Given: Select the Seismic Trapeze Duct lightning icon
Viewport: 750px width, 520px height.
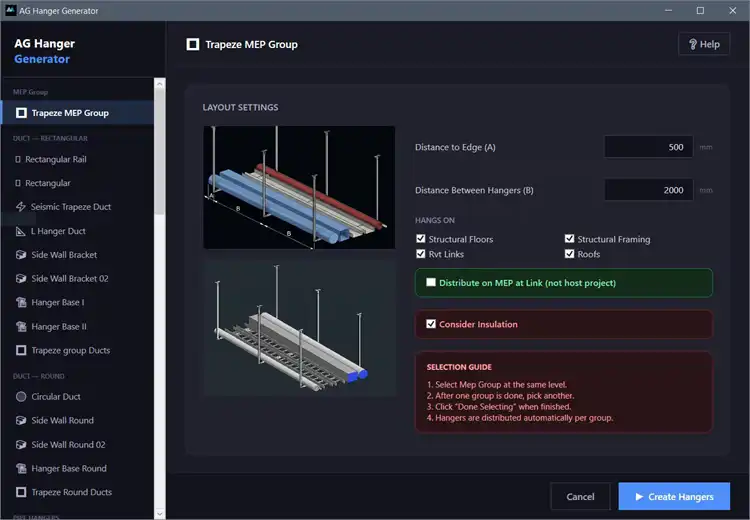Looking at the screenshot, I should coord(21,207).
